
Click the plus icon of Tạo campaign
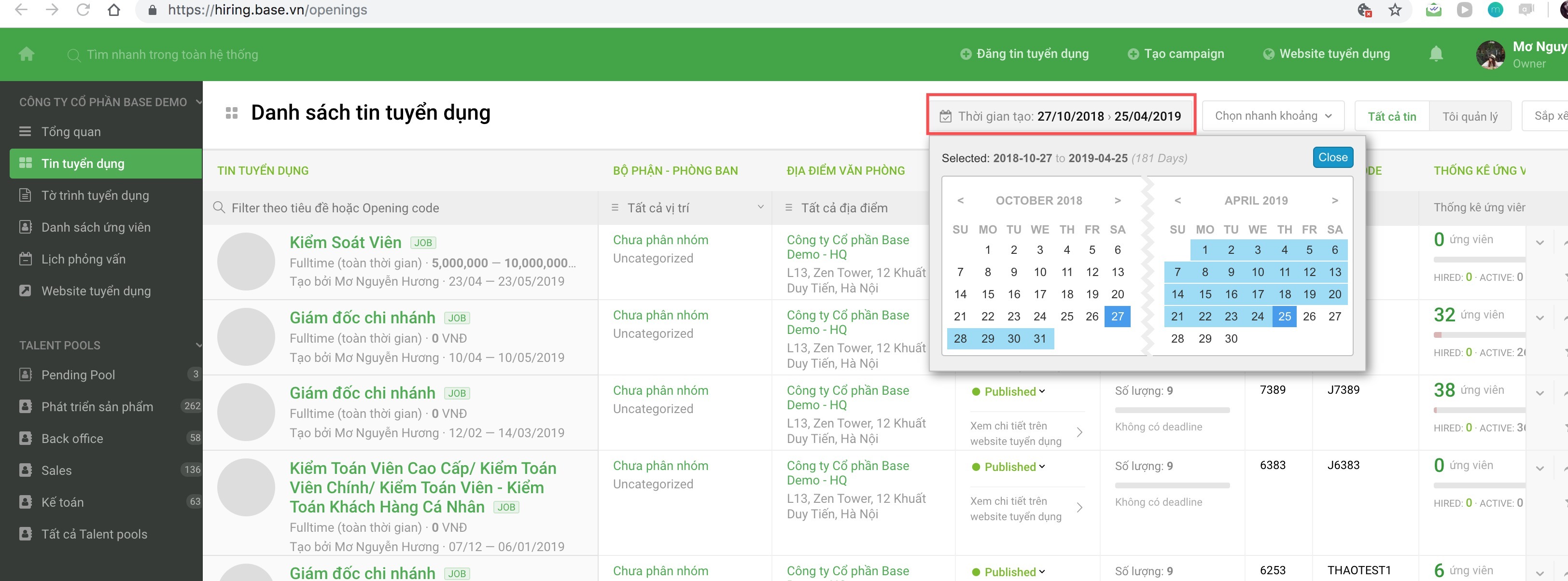pyautogui.click(x=1133, y=54)
